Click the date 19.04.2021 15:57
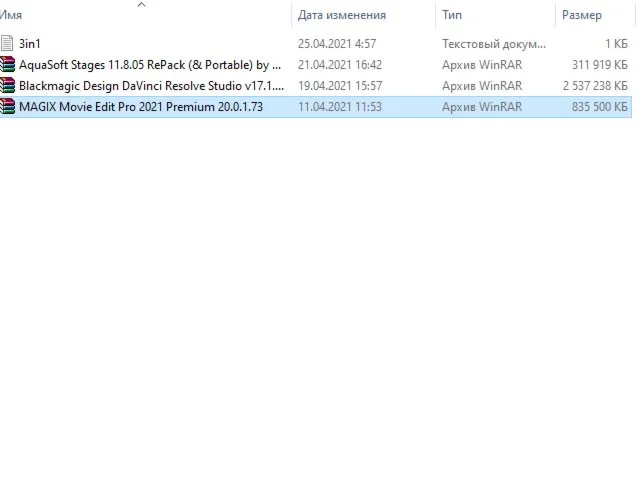 340,86
